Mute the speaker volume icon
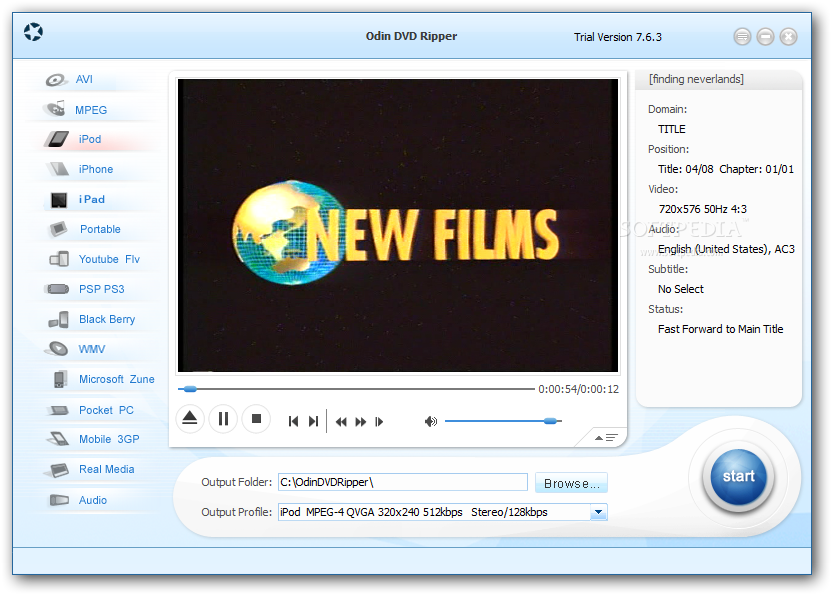Image resolution: width=832 pixels, height=595 pixels. tap(431, 421)
